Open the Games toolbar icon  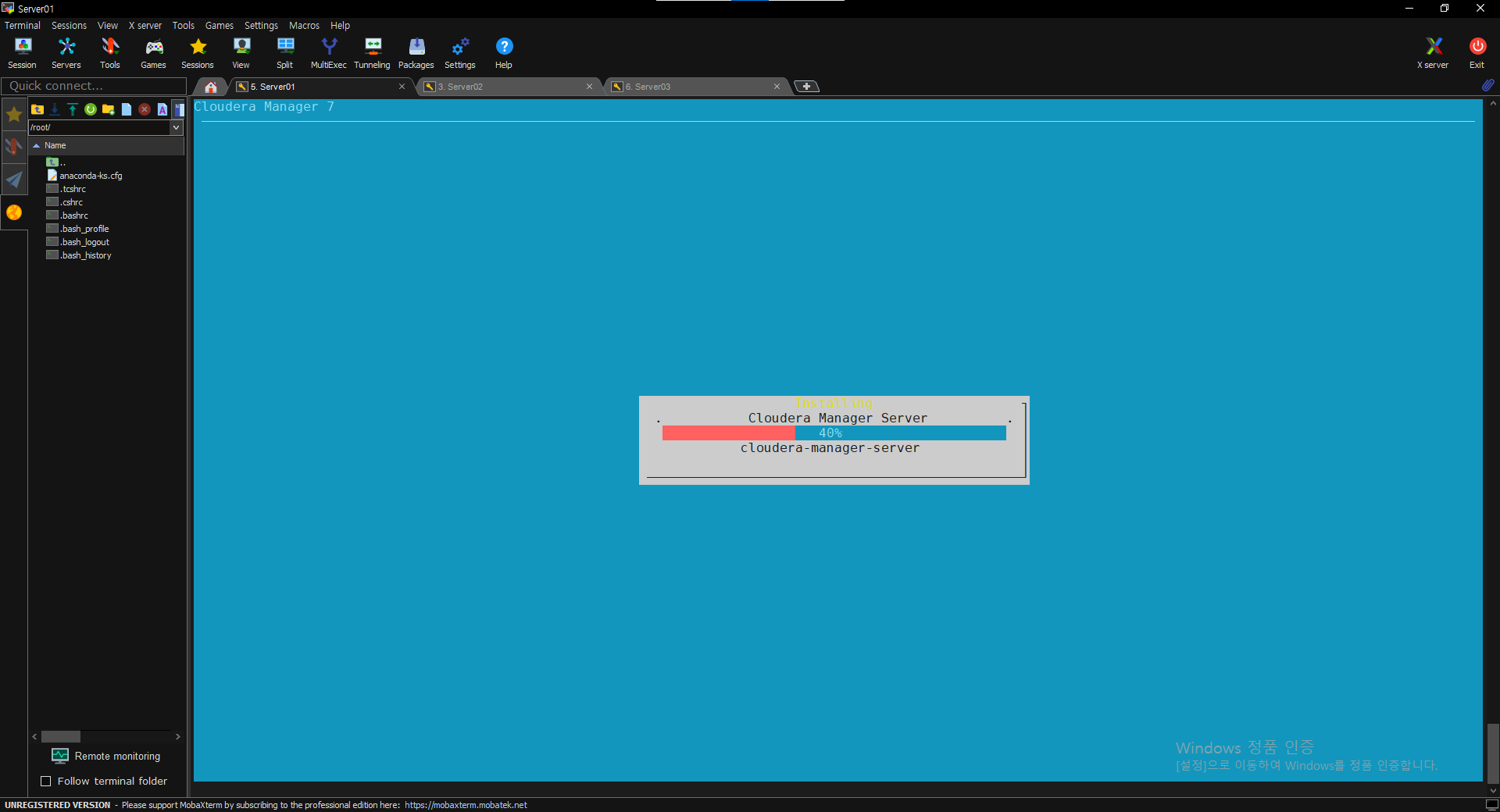[153, 53]
